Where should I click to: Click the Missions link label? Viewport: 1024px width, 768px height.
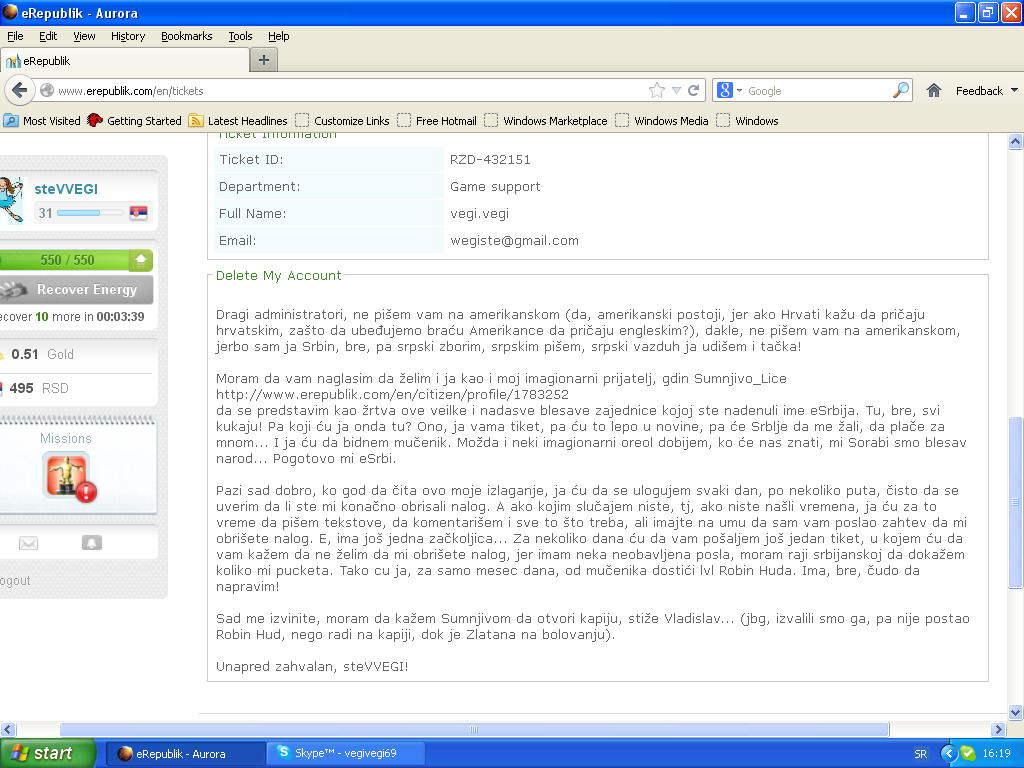click(x=66, y=438)
